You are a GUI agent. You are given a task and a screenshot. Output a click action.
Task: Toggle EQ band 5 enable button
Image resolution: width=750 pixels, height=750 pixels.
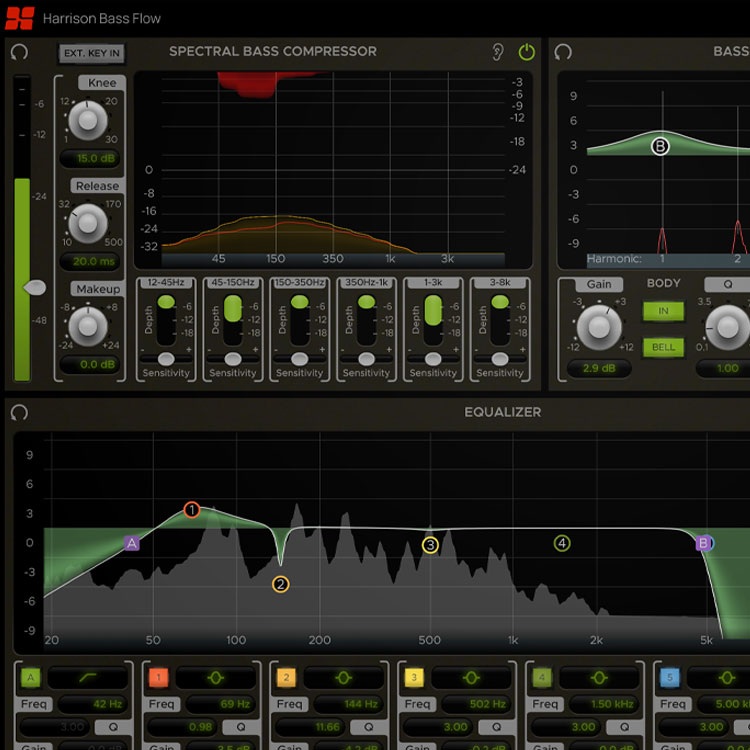pyautogui.click(x=669, y=677)
